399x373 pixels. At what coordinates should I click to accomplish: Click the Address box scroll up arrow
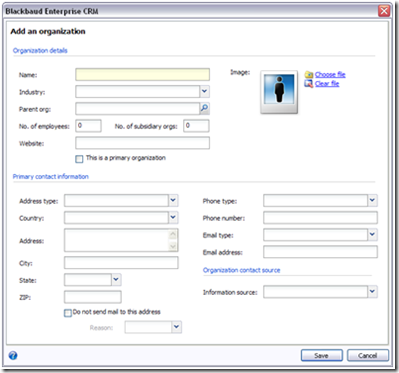(173, 234)
